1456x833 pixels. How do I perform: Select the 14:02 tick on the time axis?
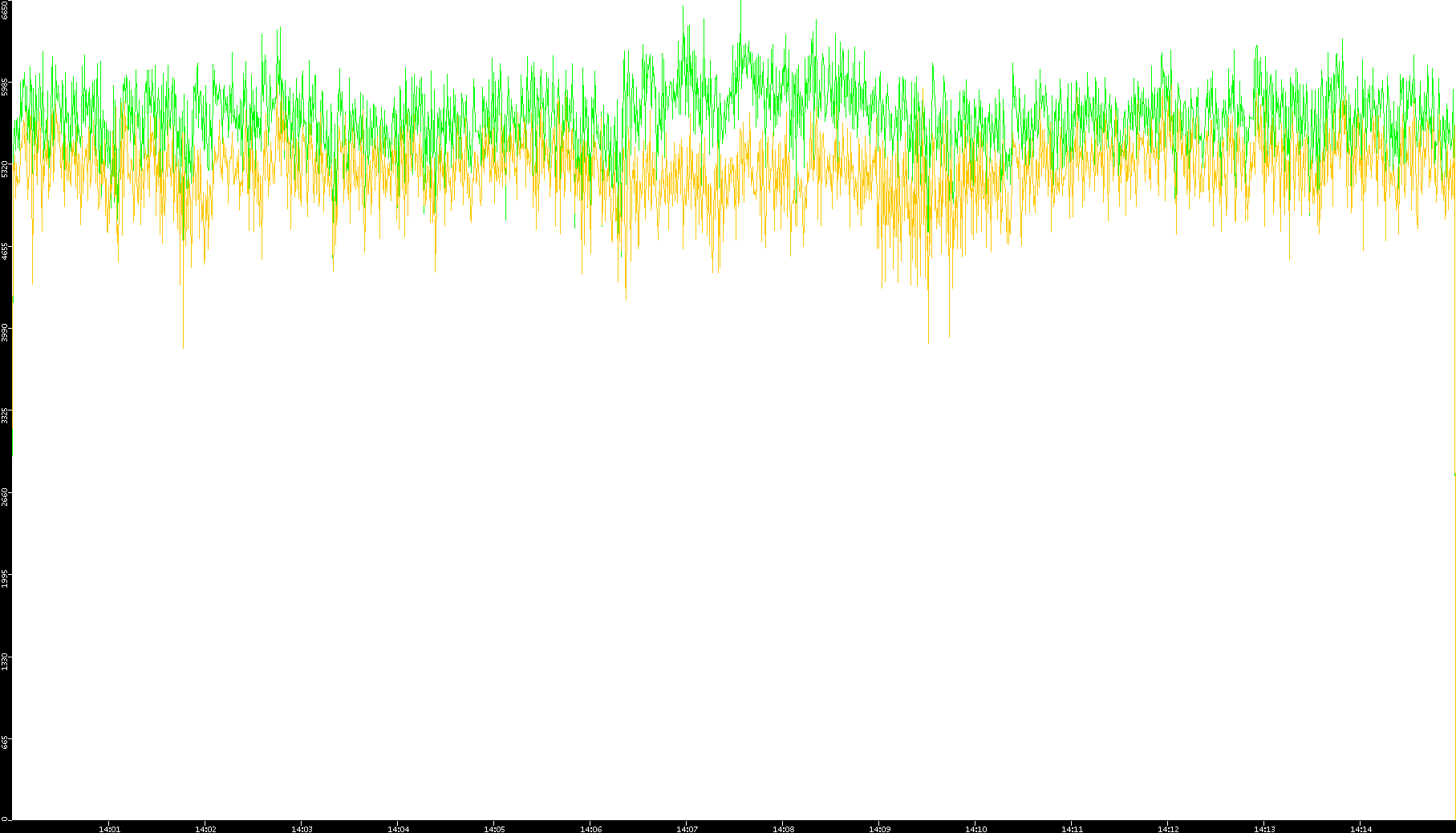pyautogui.click(x=205, y=829)
